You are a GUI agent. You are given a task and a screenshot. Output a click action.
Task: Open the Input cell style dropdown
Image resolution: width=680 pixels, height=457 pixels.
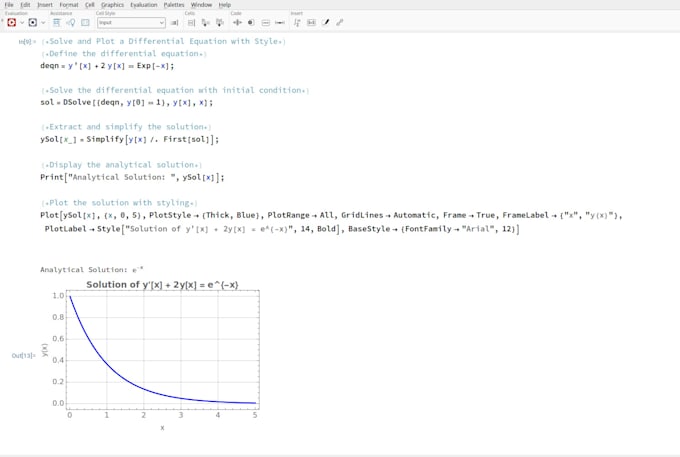(x=131, y=23)
